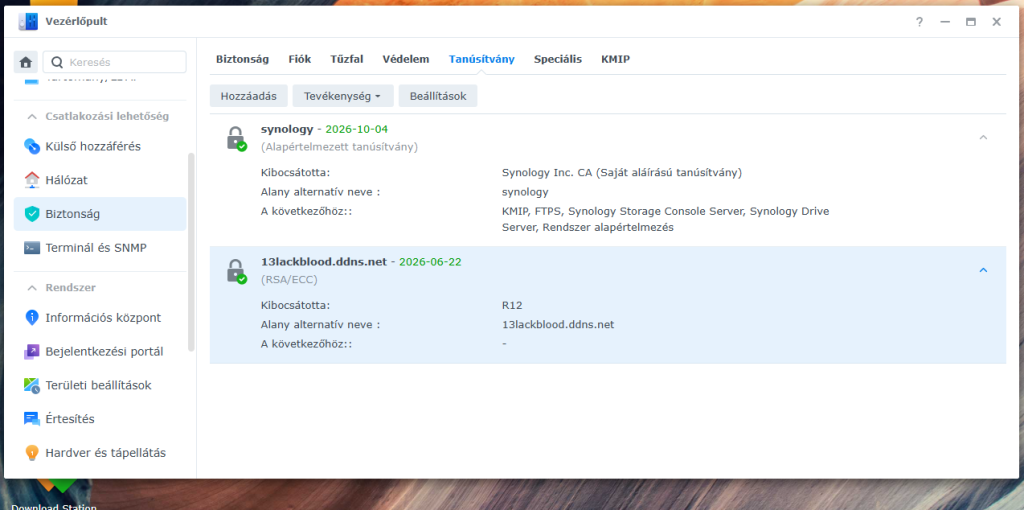The image size is (1024, 510).
Task: Click the Bejelentkezési portál icon
Action: coord(31,352)
